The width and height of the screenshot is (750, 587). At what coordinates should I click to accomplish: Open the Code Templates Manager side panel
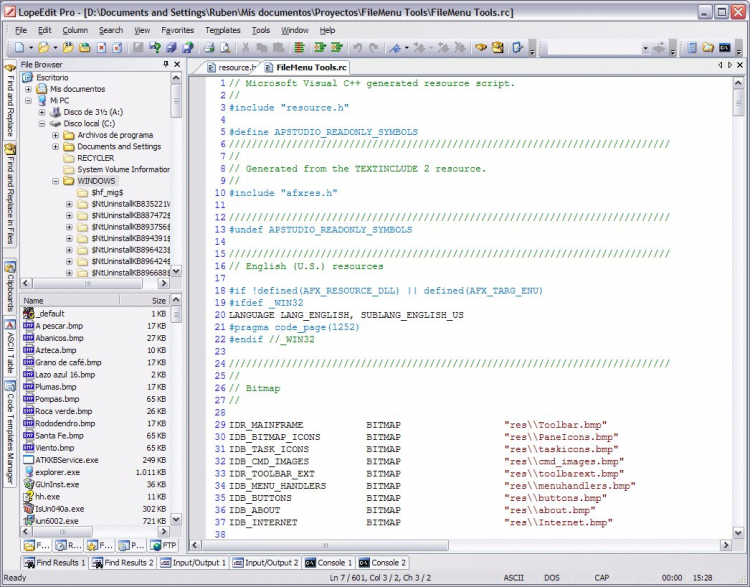point(10,432)
